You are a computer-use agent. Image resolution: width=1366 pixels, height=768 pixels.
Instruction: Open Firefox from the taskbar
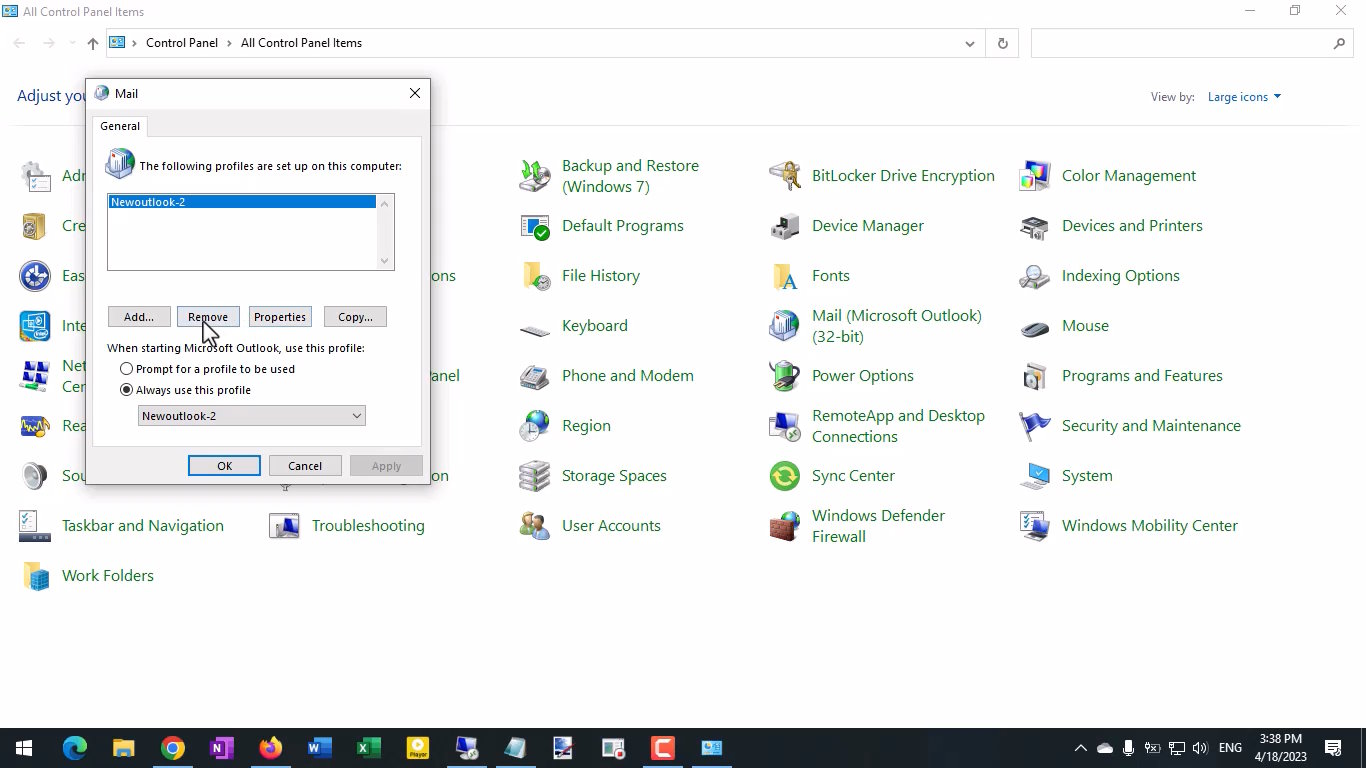[271, 748]
